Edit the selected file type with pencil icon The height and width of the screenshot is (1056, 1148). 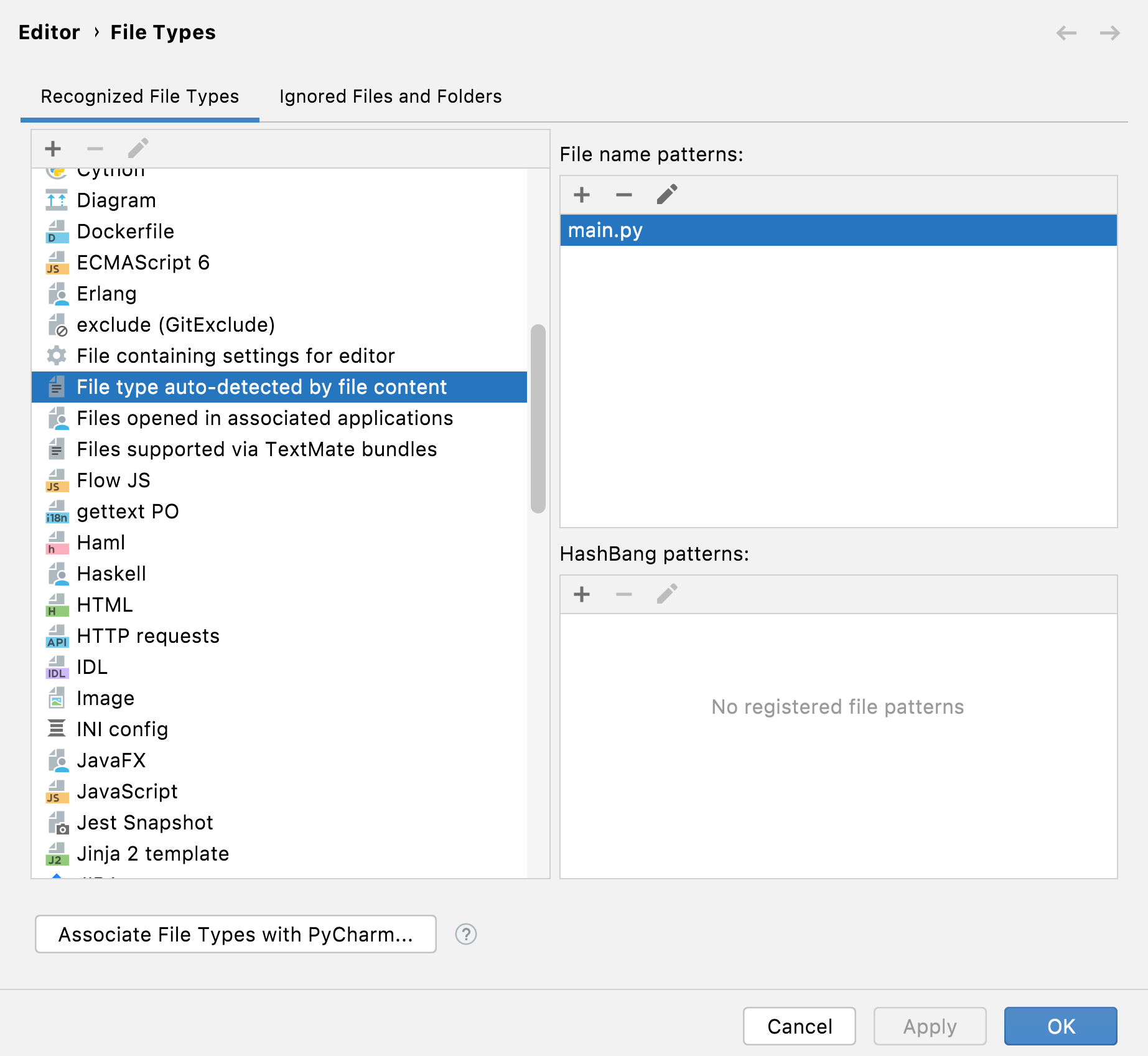pos(138,148)
